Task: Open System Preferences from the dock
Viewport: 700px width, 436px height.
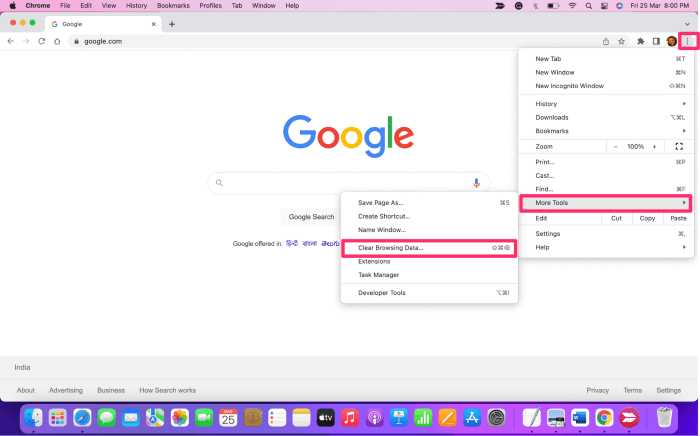Action: 496,418
